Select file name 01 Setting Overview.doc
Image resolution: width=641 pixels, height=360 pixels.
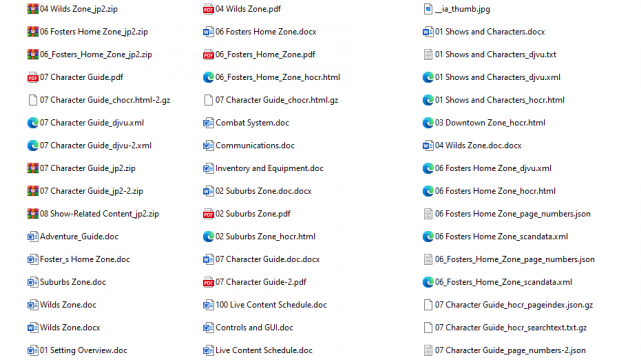point(83,350)
